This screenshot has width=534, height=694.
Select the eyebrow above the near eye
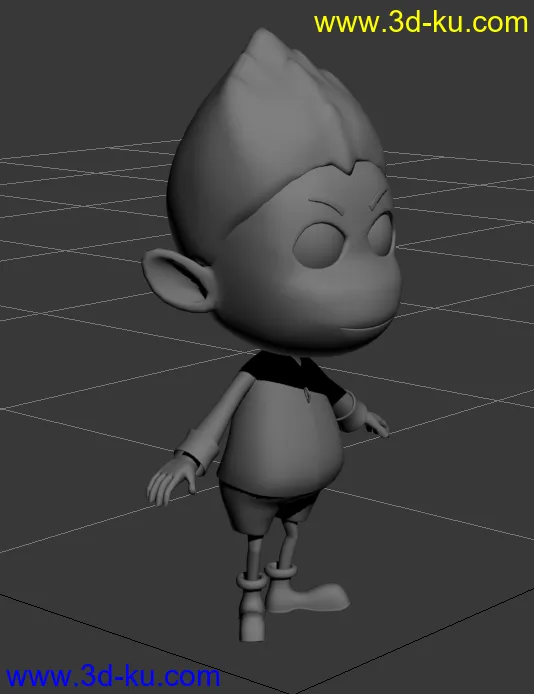327,206
